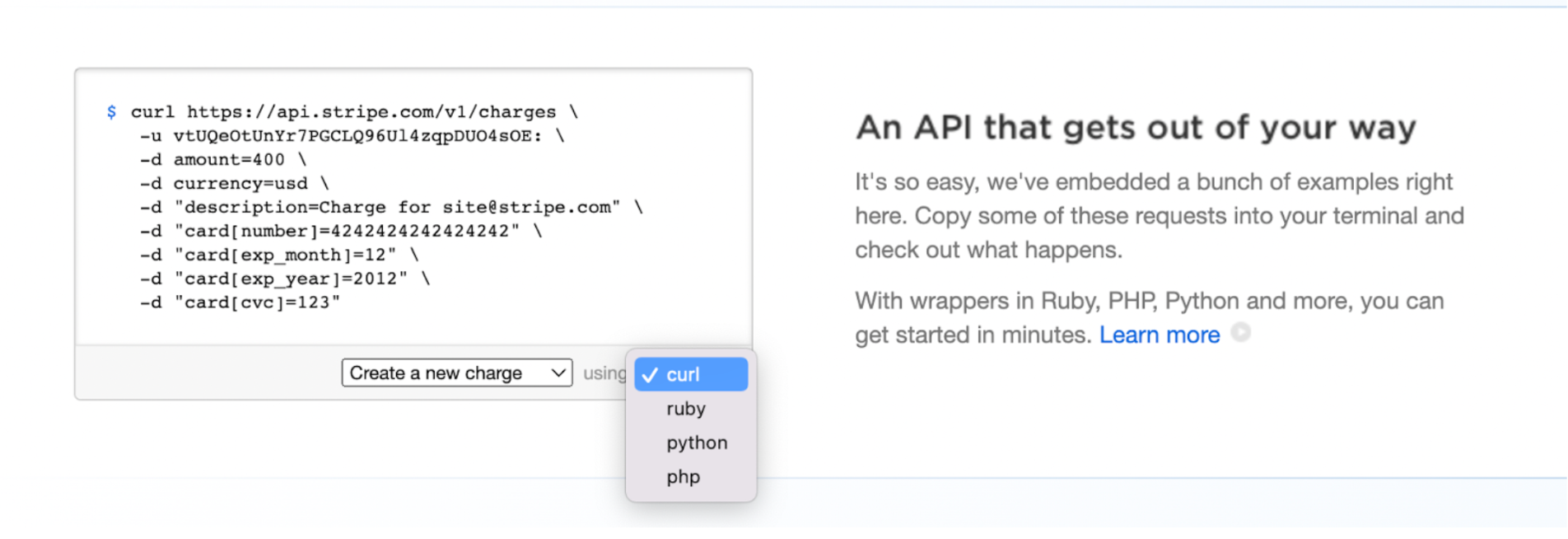Screen dimensions: 1568x539
Task: Choose python in the language list
Action: [697, 443]
